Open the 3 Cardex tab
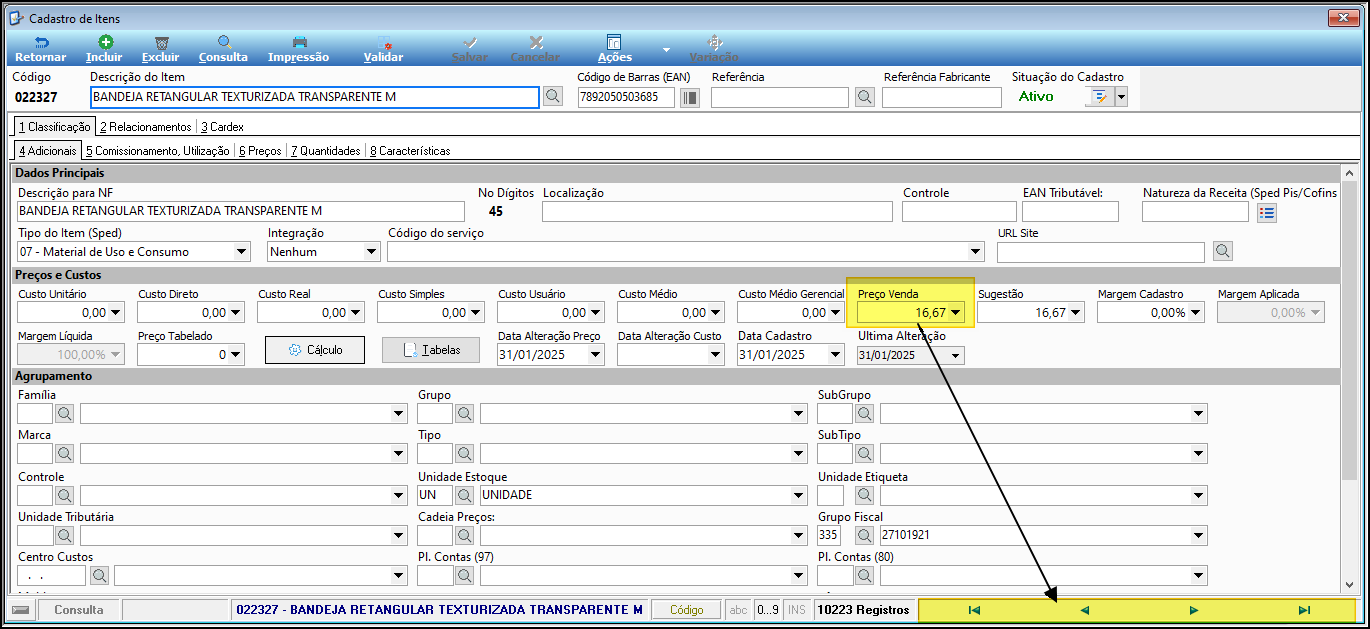The image size is (1370, 629). point(221,127)
